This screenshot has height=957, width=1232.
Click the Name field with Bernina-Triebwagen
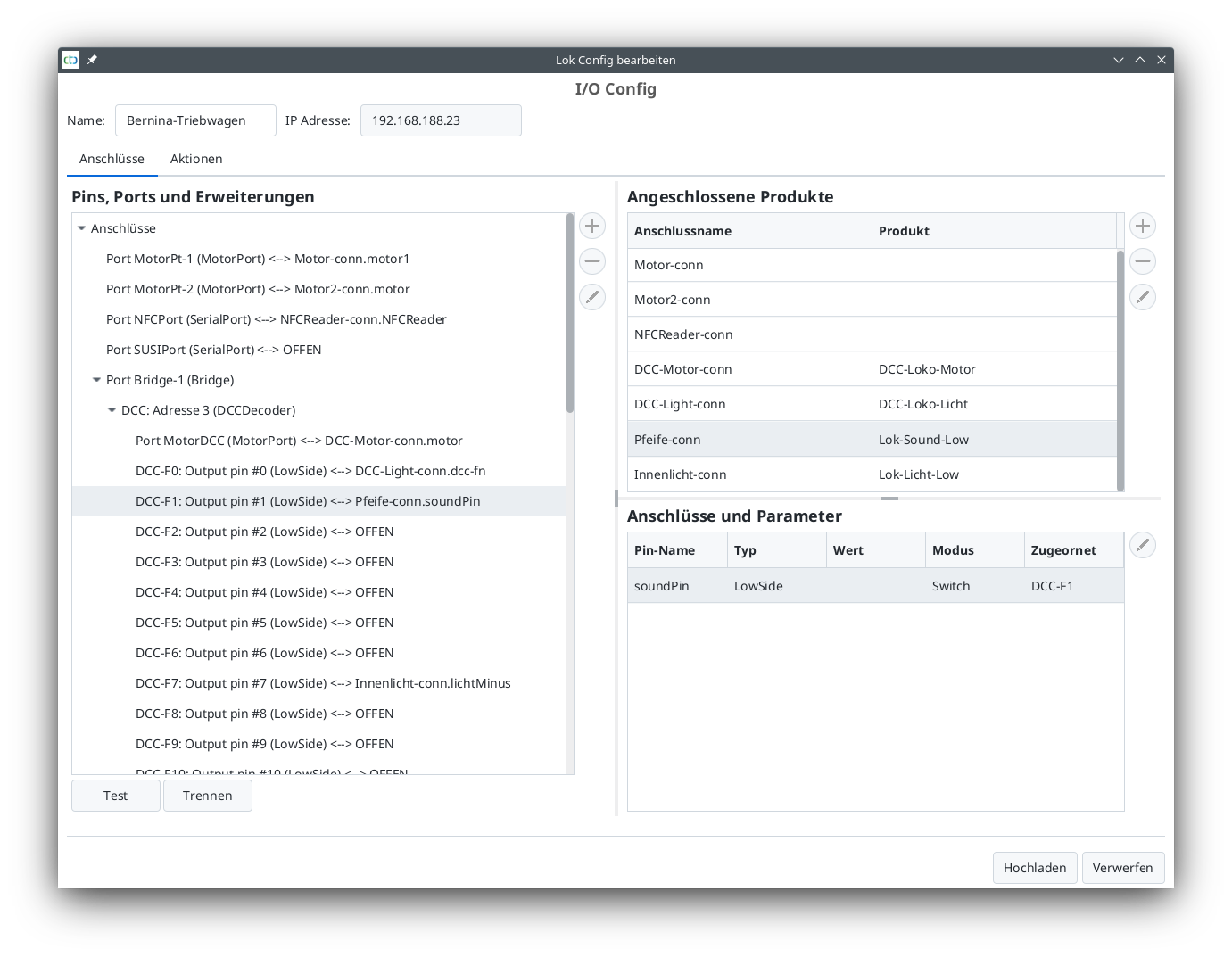[195, 120]
